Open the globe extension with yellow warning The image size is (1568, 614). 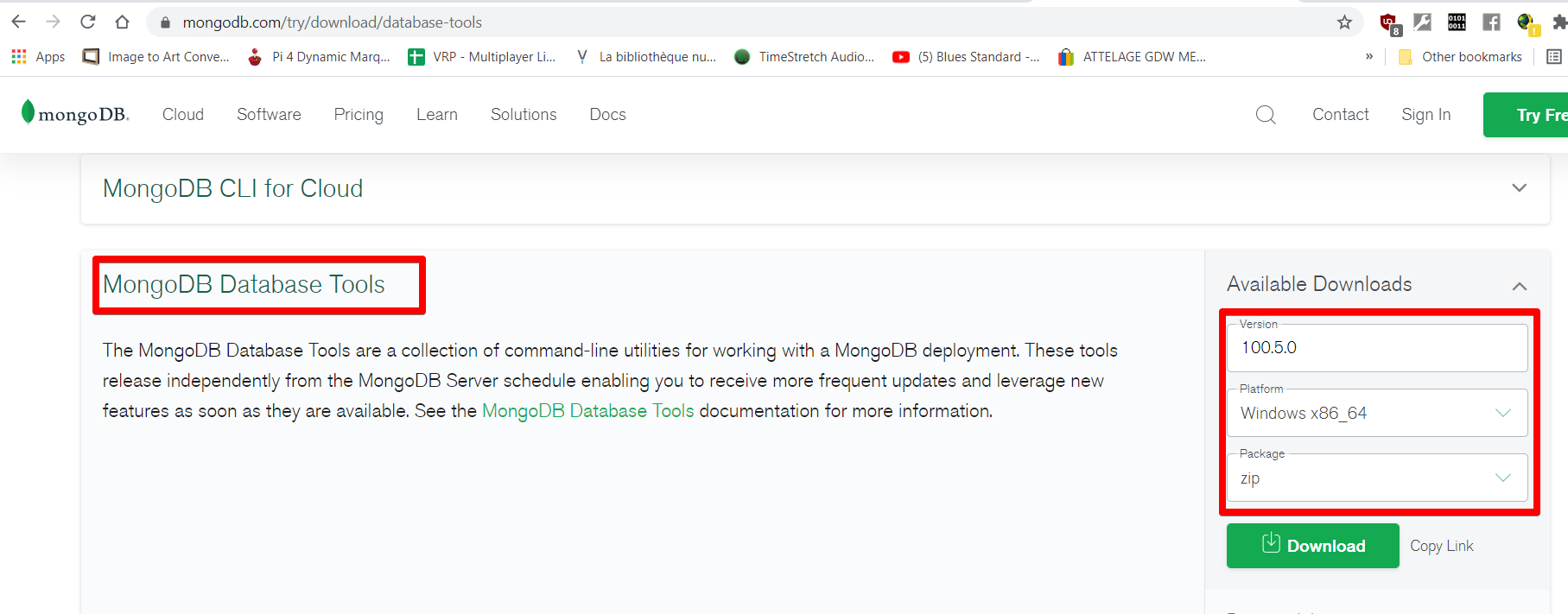(x=1527, y=23)
